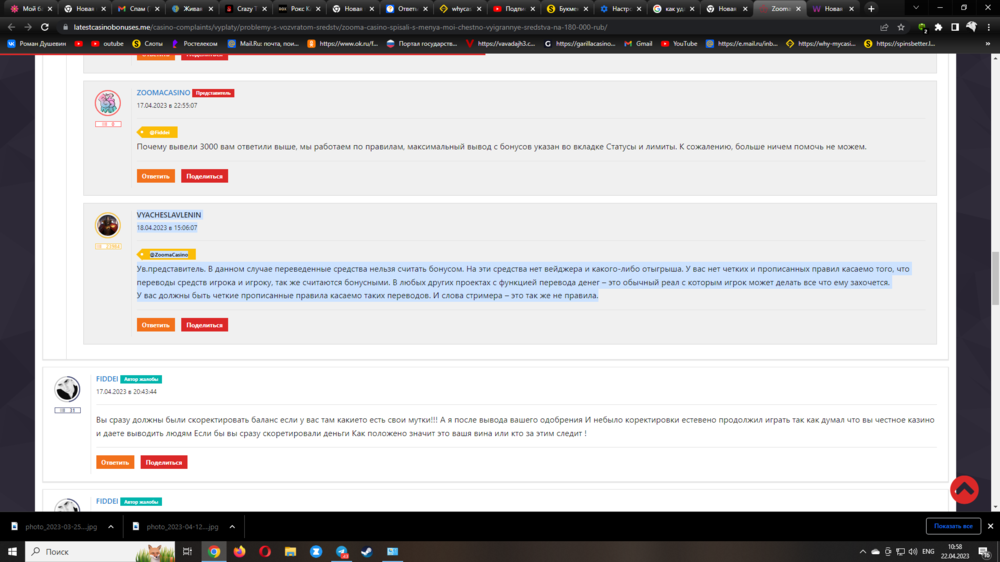Image resolution: width=1000 pixels, height=562 pixels.
Task: Click Показать все in downloads bar
Action: (952, 526)
